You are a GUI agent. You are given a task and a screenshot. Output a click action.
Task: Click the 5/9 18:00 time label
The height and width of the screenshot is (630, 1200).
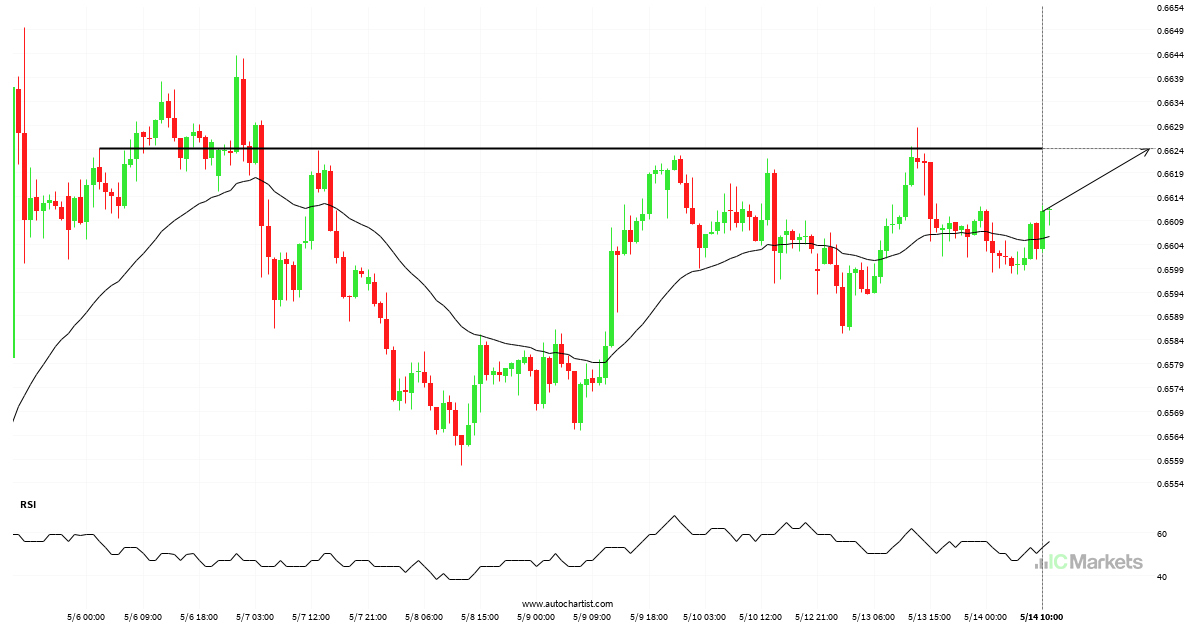pos(651,617)
